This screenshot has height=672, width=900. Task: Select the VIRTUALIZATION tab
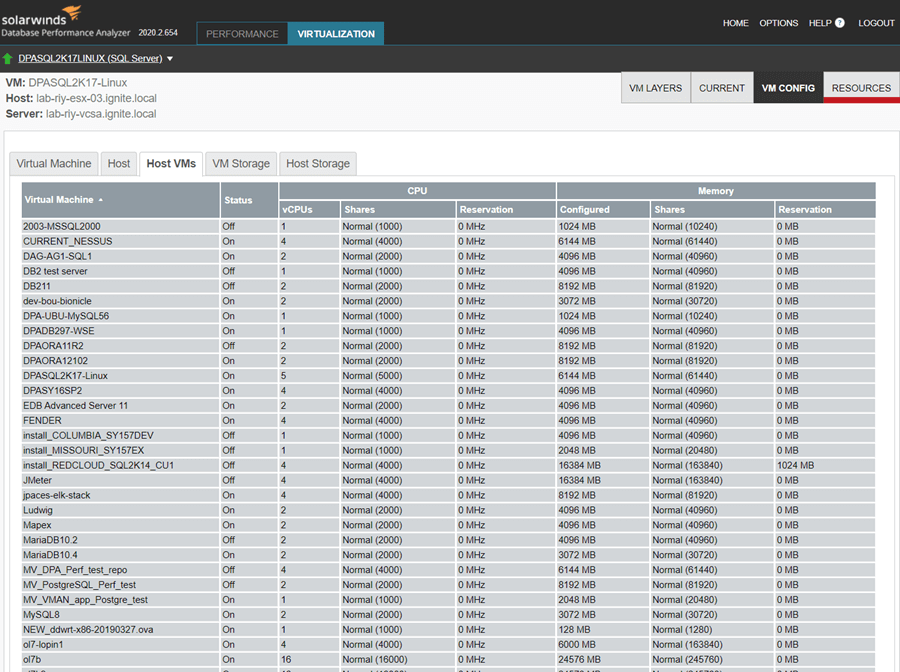[336, 34]
